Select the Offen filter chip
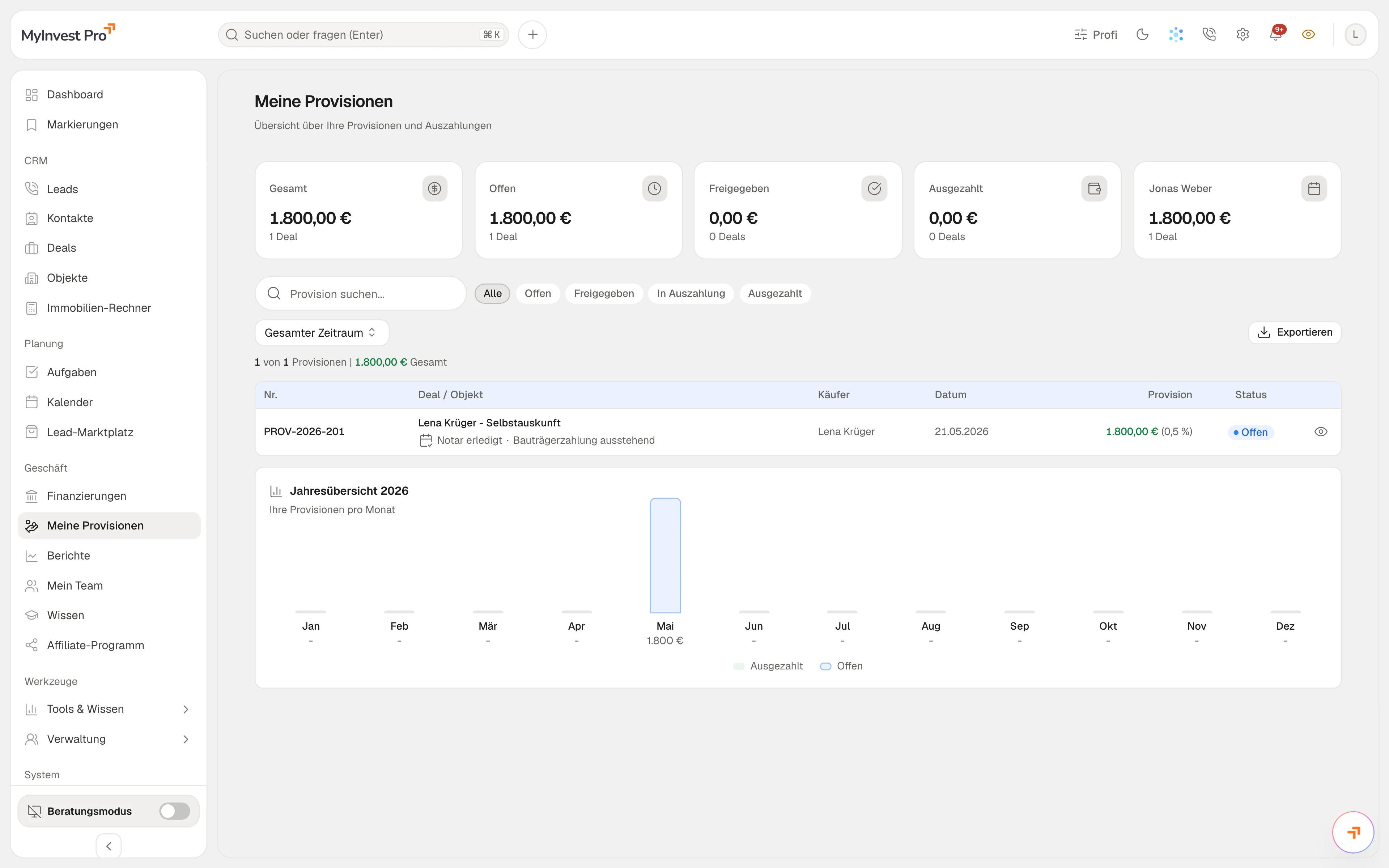The width and height of the screenshot is (1389, 868). click(538, 293)
